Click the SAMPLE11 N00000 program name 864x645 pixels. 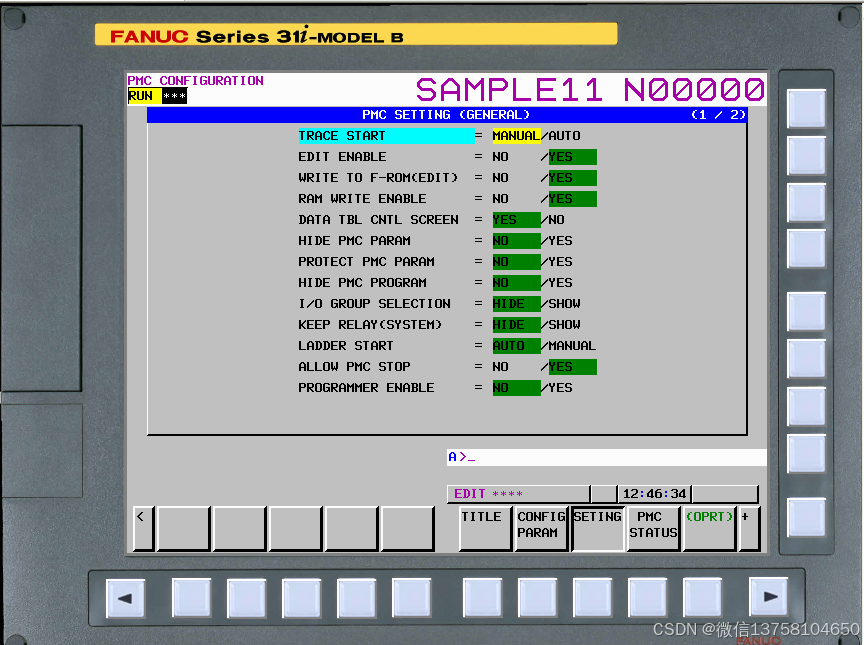(590, 90)
